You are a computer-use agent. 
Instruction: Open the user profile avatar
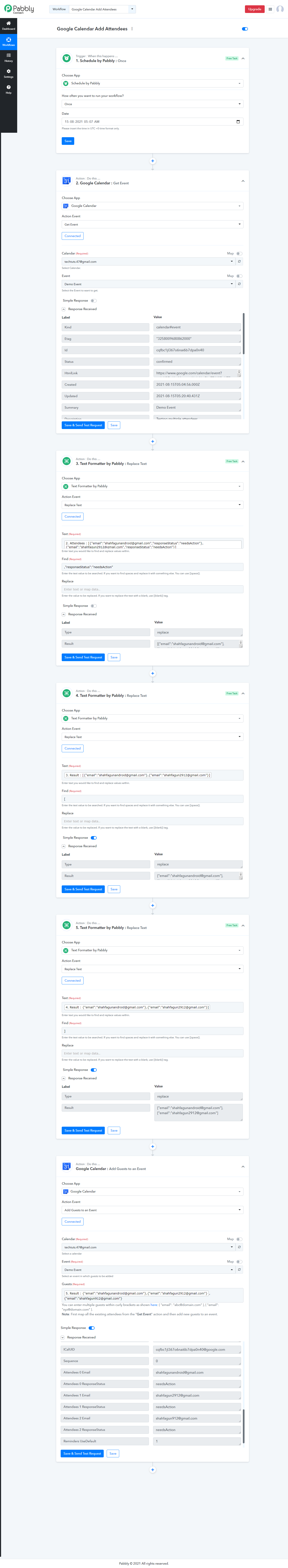point(280,9)
